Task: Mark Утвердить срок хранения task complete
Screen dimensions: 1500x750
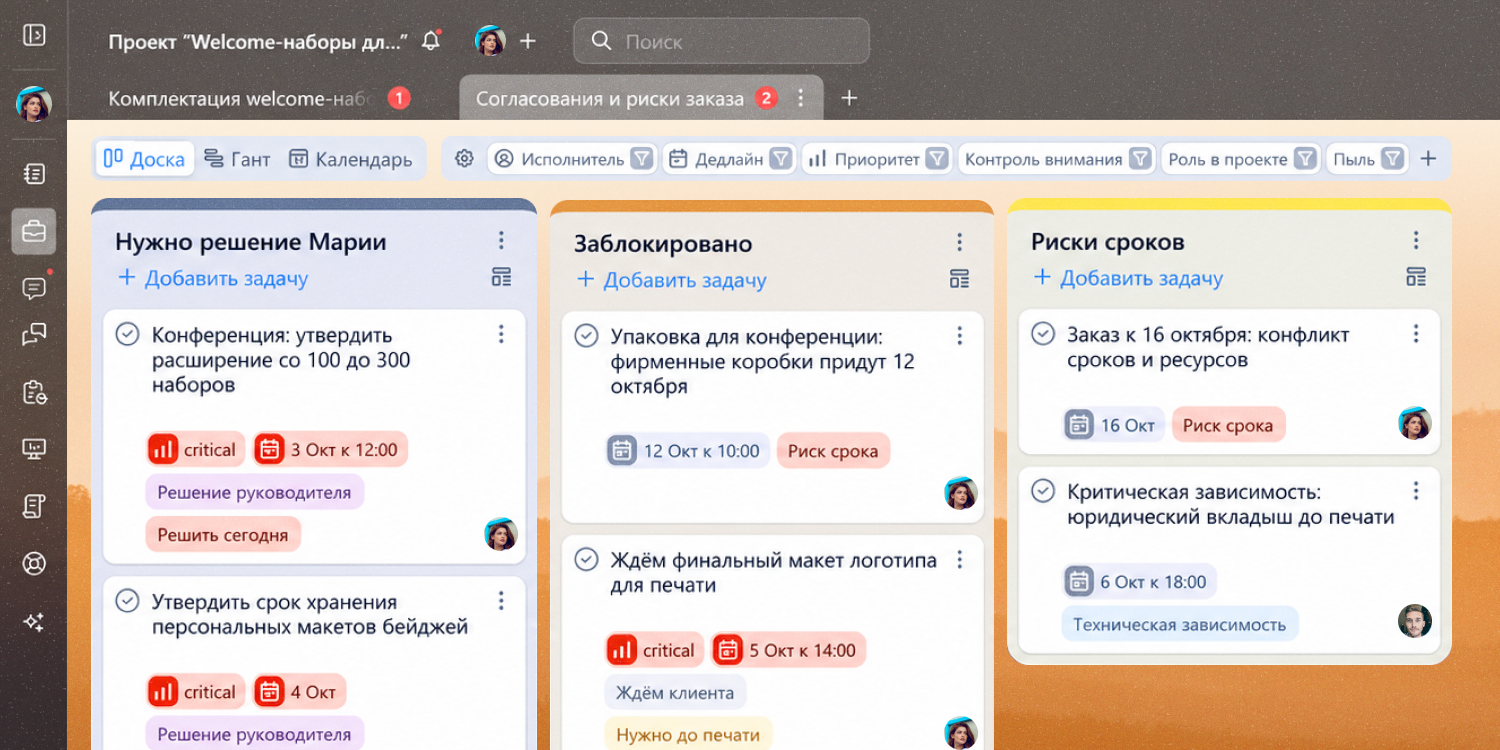Action: click(x=128, y=601)
